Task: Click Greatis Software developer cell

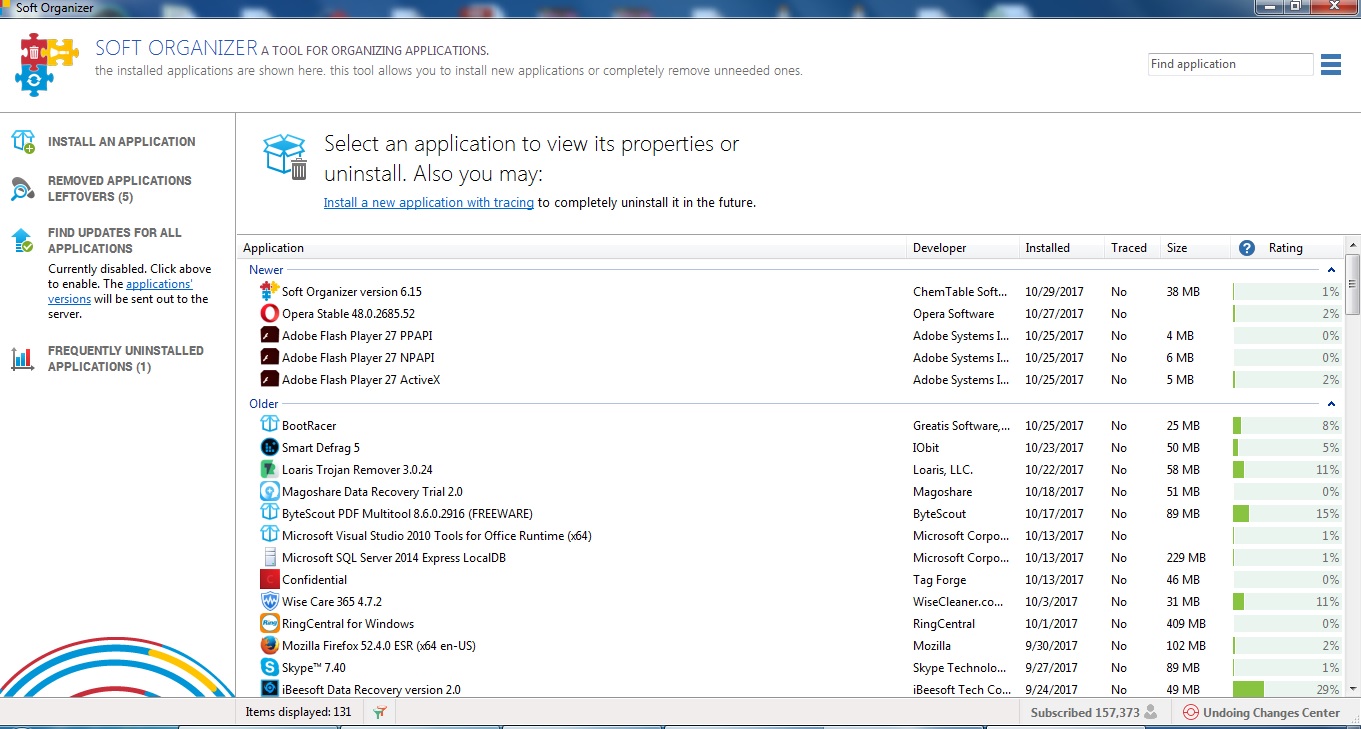Action: (962, 426)
